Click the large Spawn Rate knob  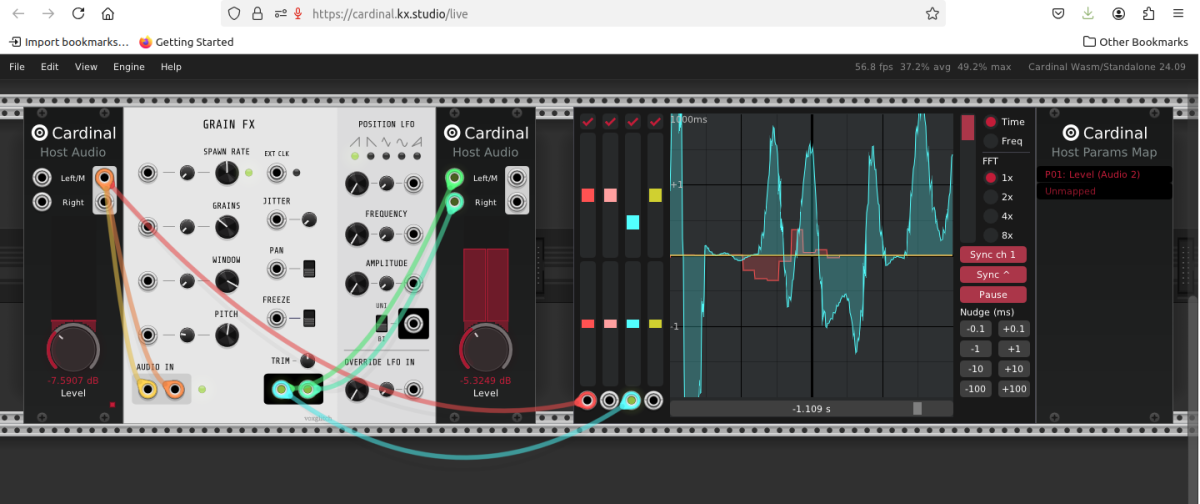point(227,173)
